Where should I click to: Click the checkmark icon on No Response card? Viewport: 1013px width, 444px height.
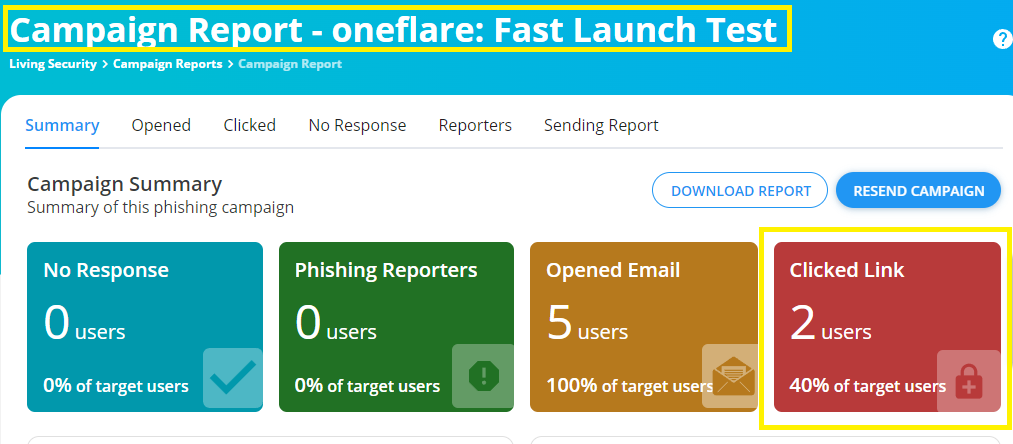click(x=233, y=377)
